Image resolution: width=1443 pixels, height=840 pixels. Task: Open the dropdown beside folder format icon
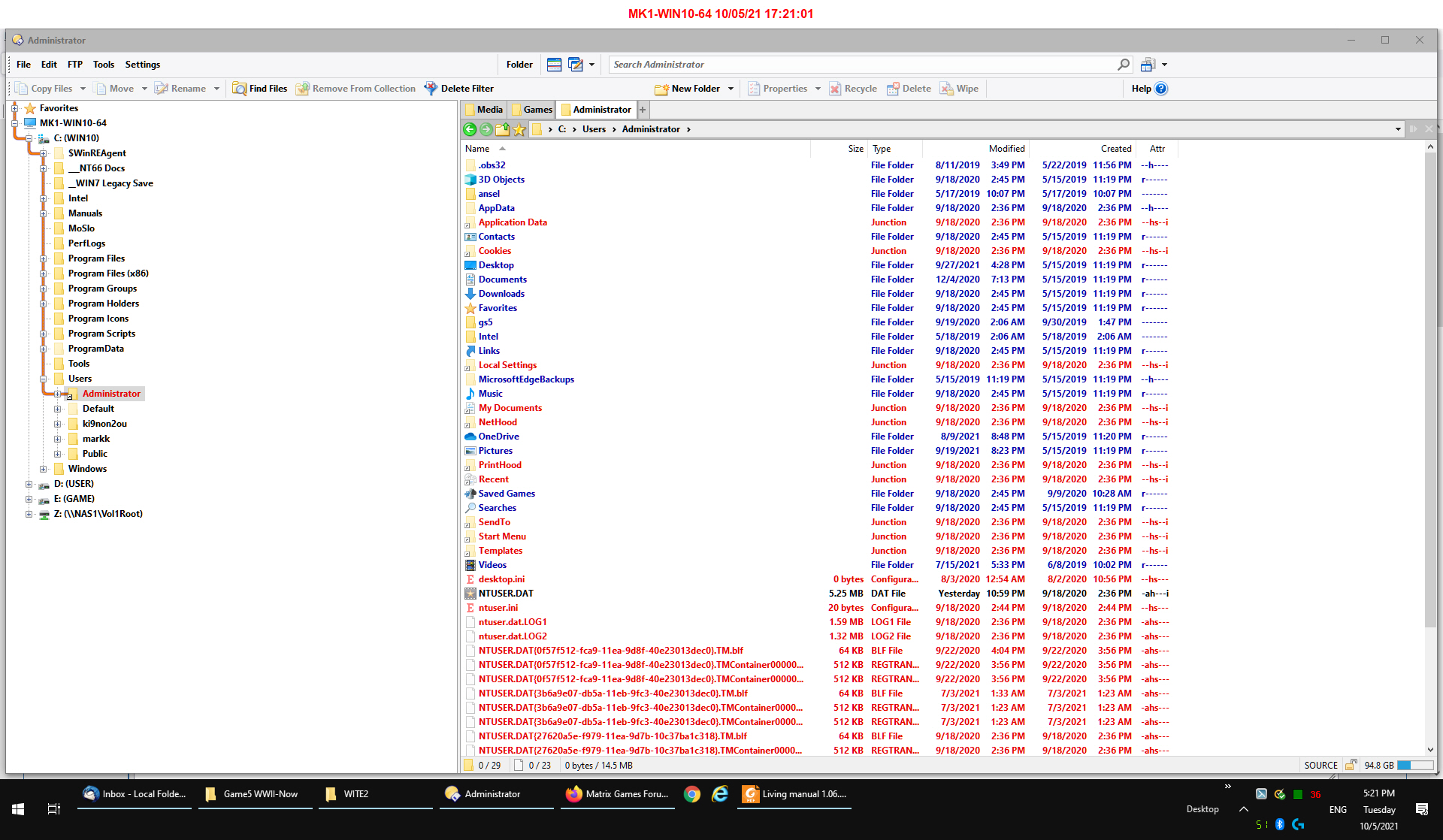(x=591, y=65)
